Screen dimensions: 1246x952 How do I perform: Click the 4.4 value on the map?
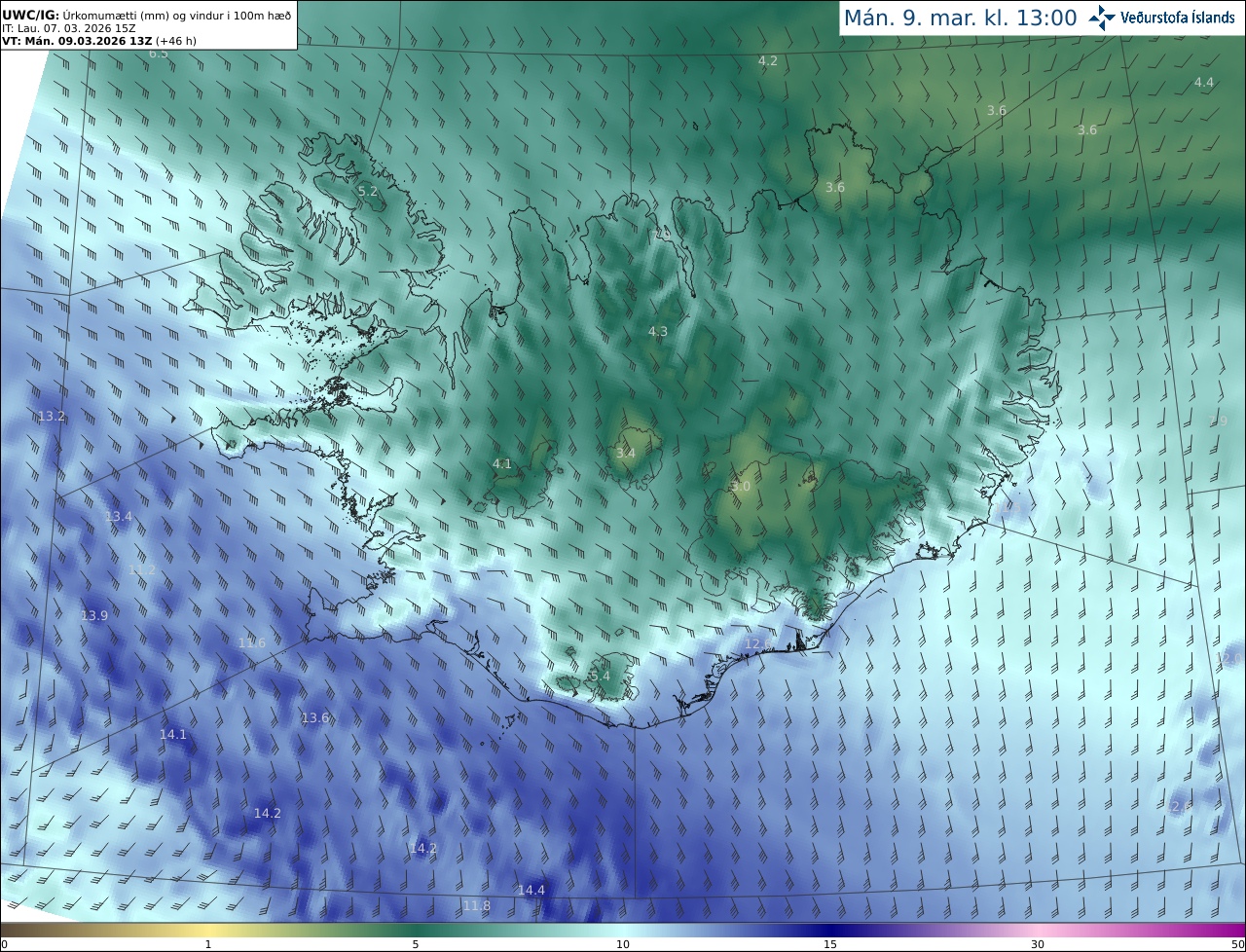1204,83
